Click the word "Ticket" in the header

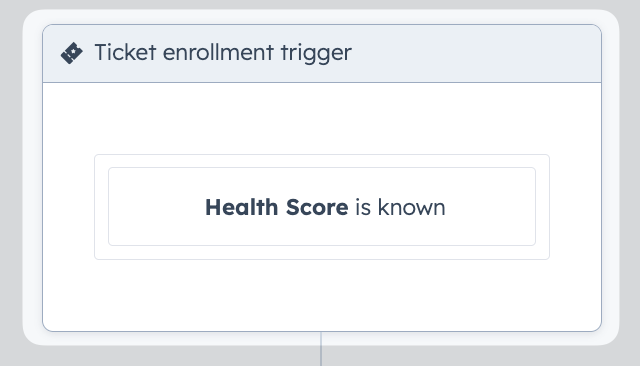point(125,52)
